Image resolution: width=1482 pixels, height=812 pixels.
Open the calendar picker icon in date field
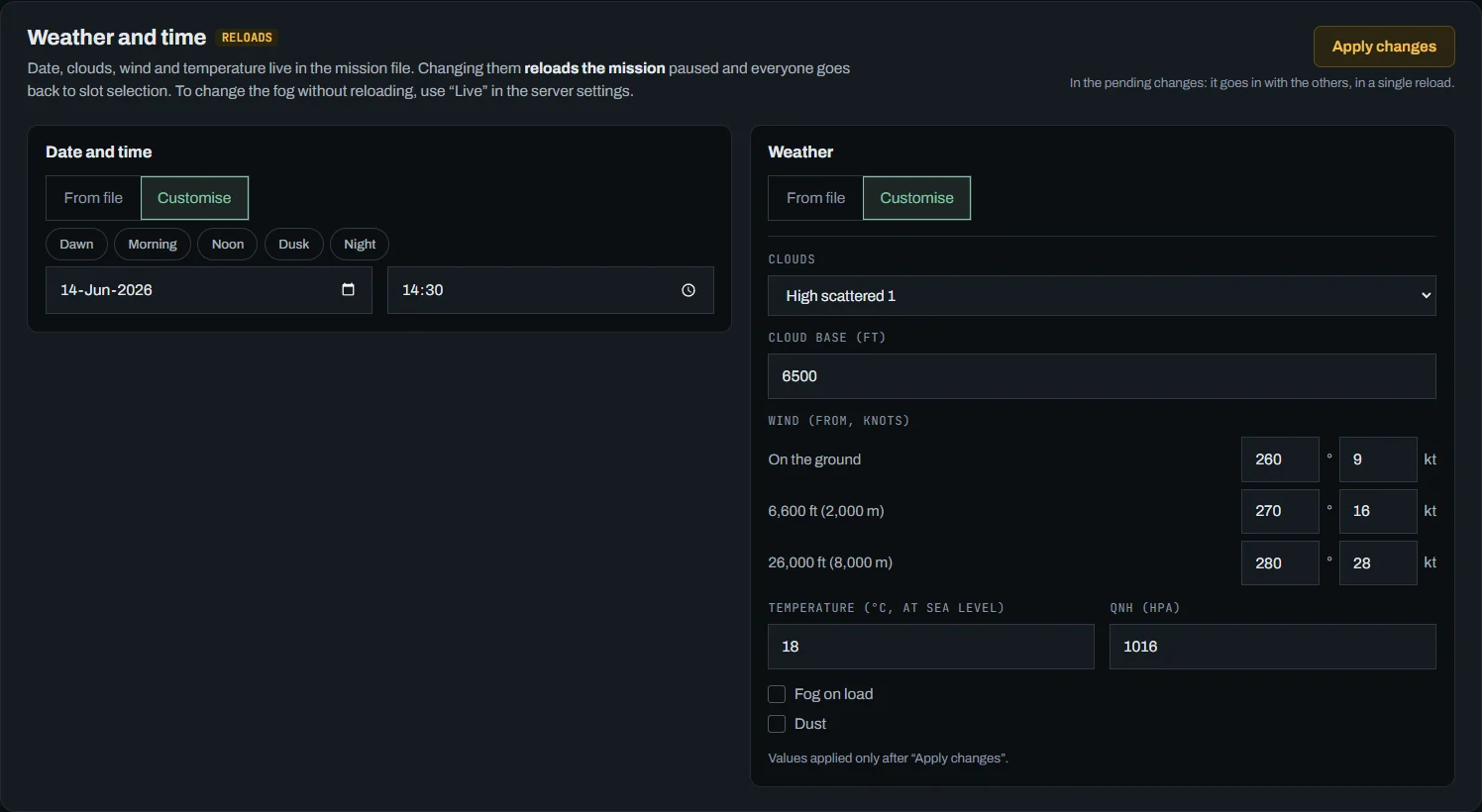click(x=348, y=290)
